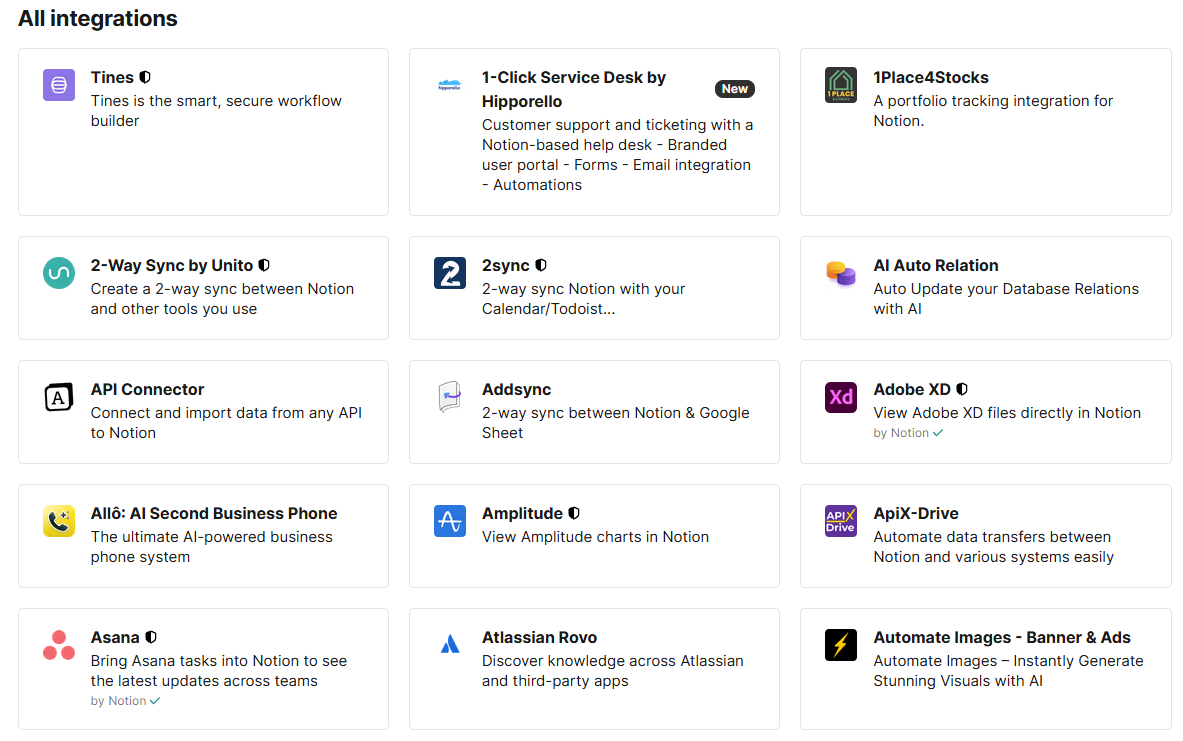Screen dimensions: 1183x741
Task: Click the shield badge beside Asana
Action: click(151, 637)
